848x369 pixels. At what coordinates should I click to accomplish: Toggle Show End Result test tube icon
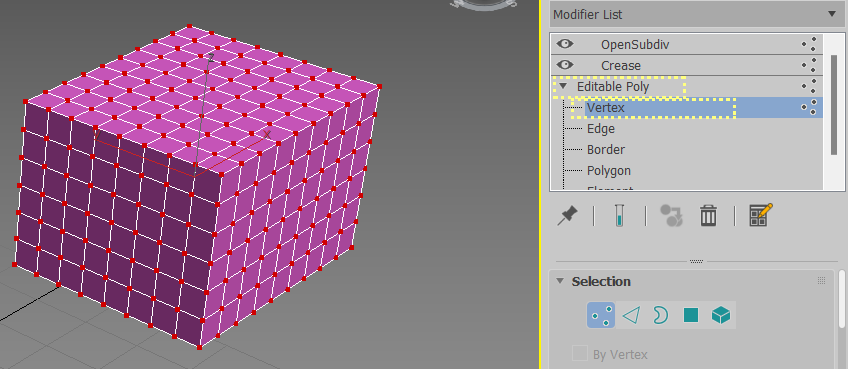(x=619, y=216)
